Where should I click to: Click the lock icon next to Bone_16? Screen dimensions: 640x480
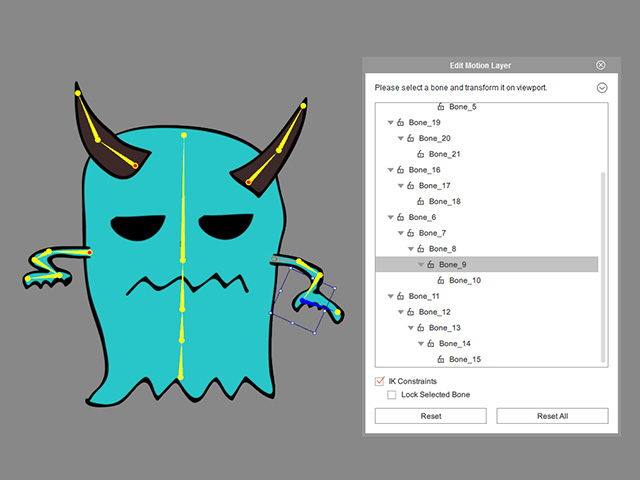(401, 170)
